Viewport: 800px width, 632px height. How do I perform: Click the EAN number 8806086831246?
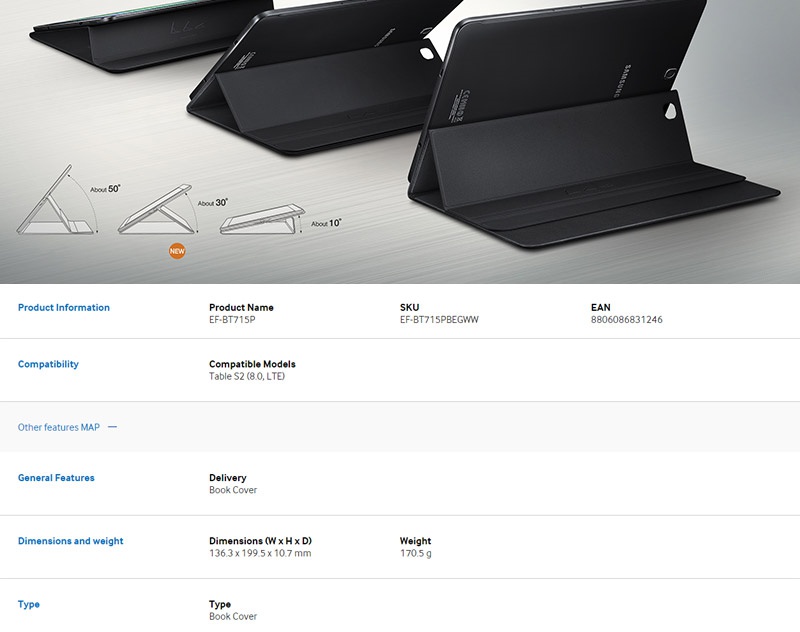point(626,320)
